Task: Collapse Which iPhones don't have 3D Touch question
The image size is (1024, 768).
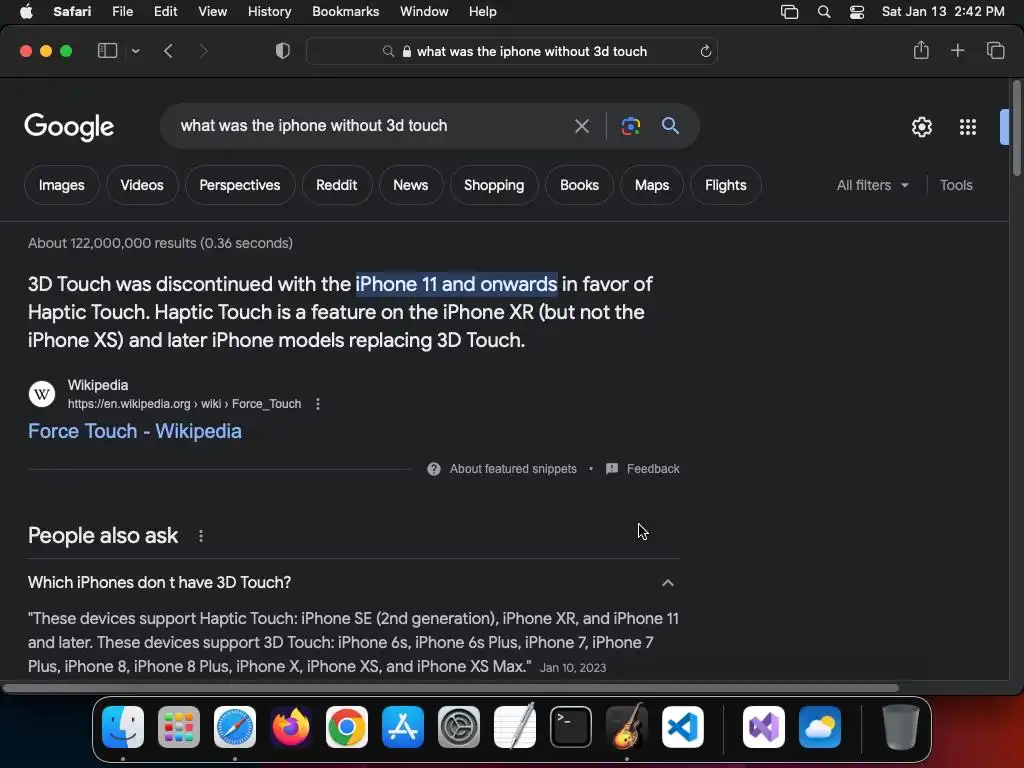Action: tap(667, 583)
